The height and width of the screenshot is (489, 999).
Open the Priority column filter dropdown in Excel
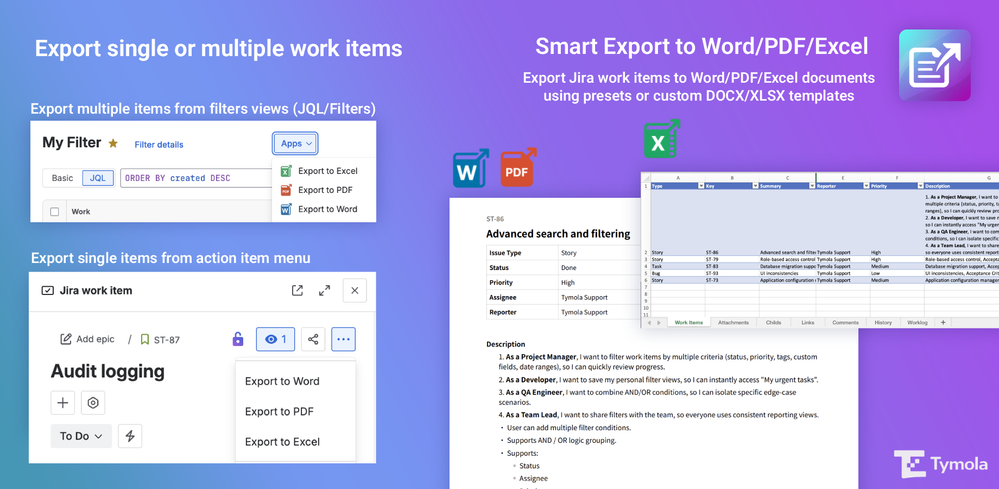(x=921, y=186)
